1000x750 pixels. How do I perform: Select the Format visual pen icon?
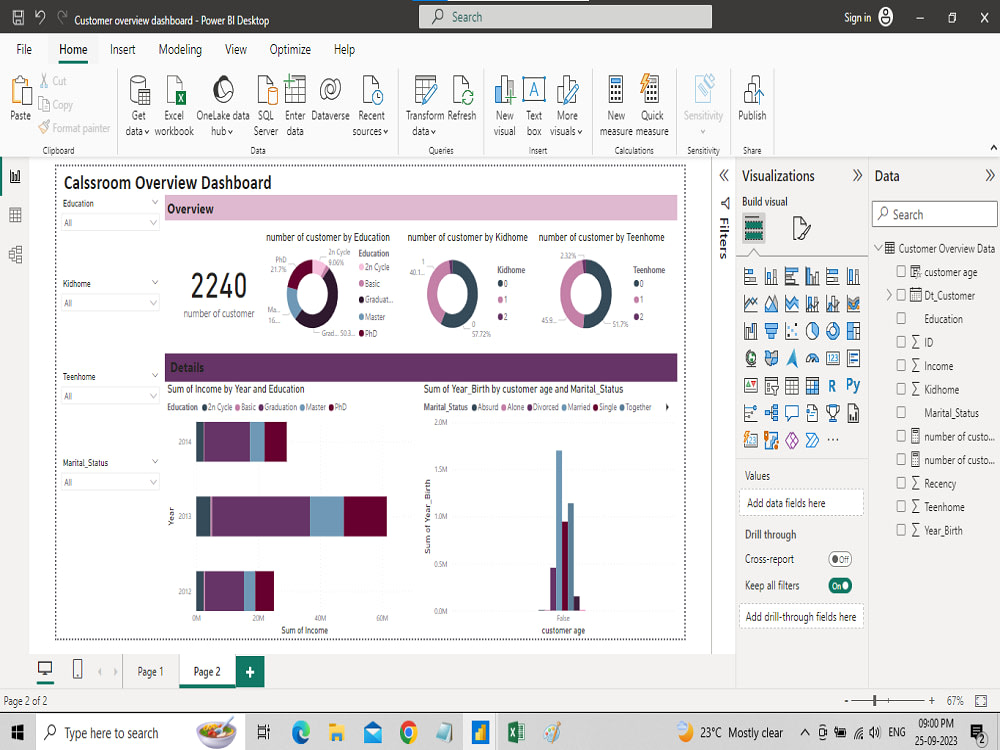(x=801, y=228)
